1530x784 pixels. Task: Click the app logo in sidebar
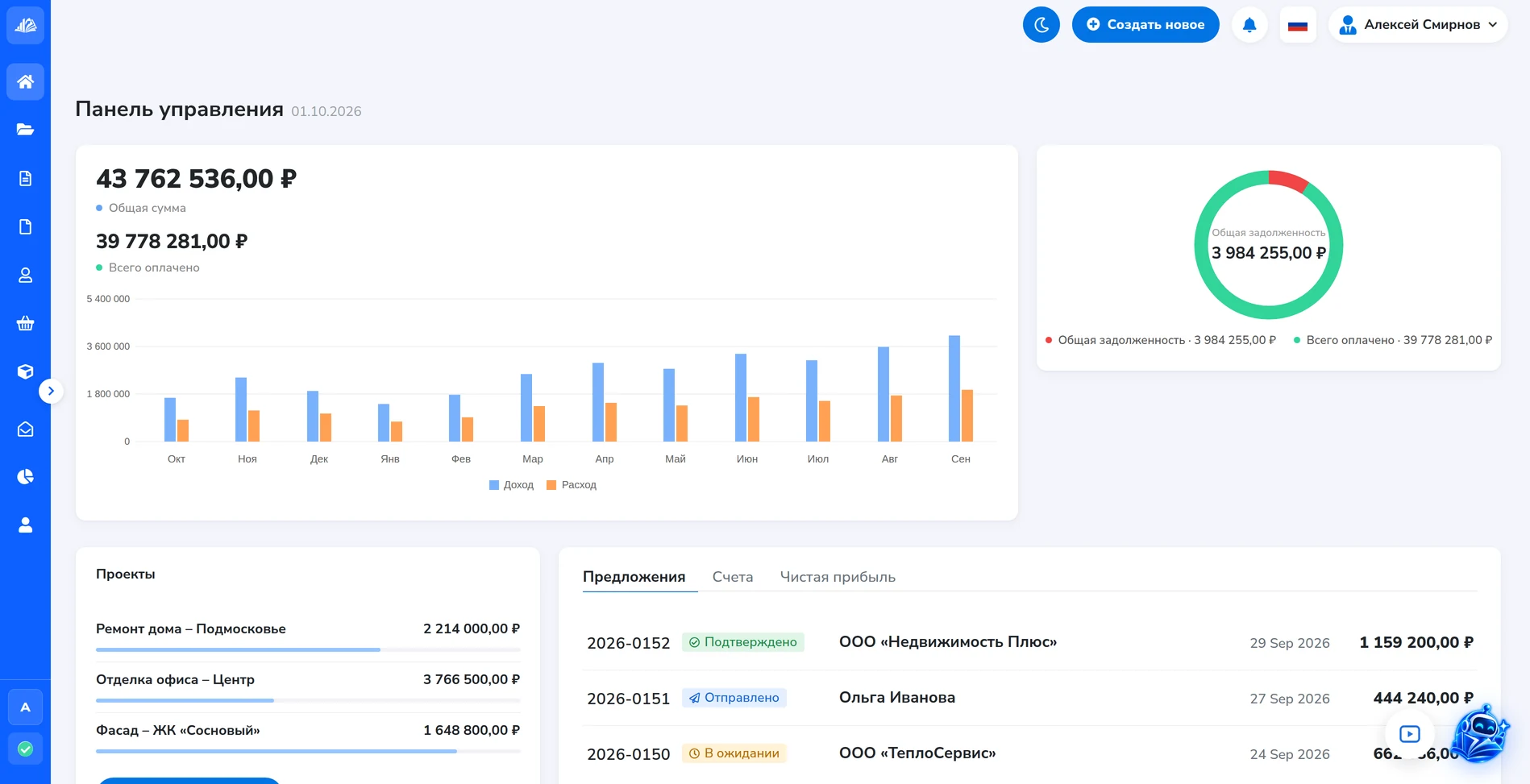click(x=25, y=25)
